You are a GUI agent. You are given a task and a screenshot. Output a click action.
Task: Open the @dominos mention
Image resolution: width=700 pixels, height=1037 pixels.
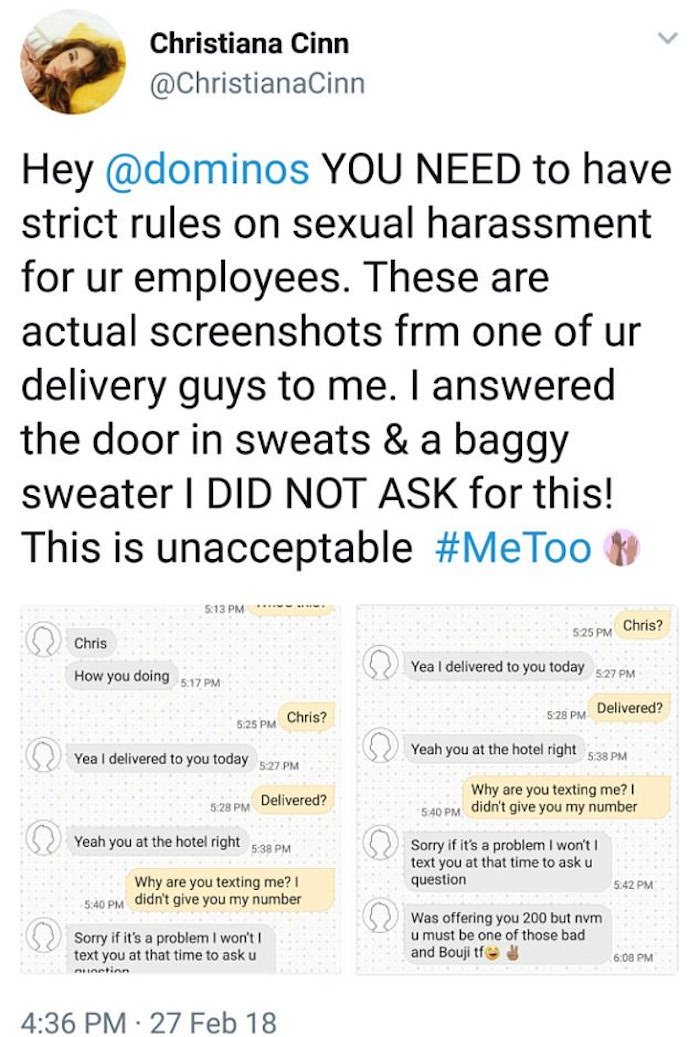click(x=207, y=169)
